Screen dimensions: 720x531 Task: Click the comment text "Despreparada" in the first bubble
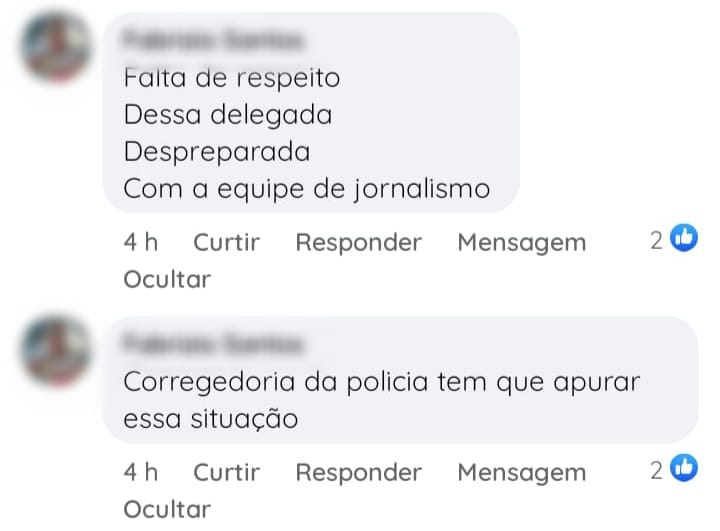(x=216, y=152)
